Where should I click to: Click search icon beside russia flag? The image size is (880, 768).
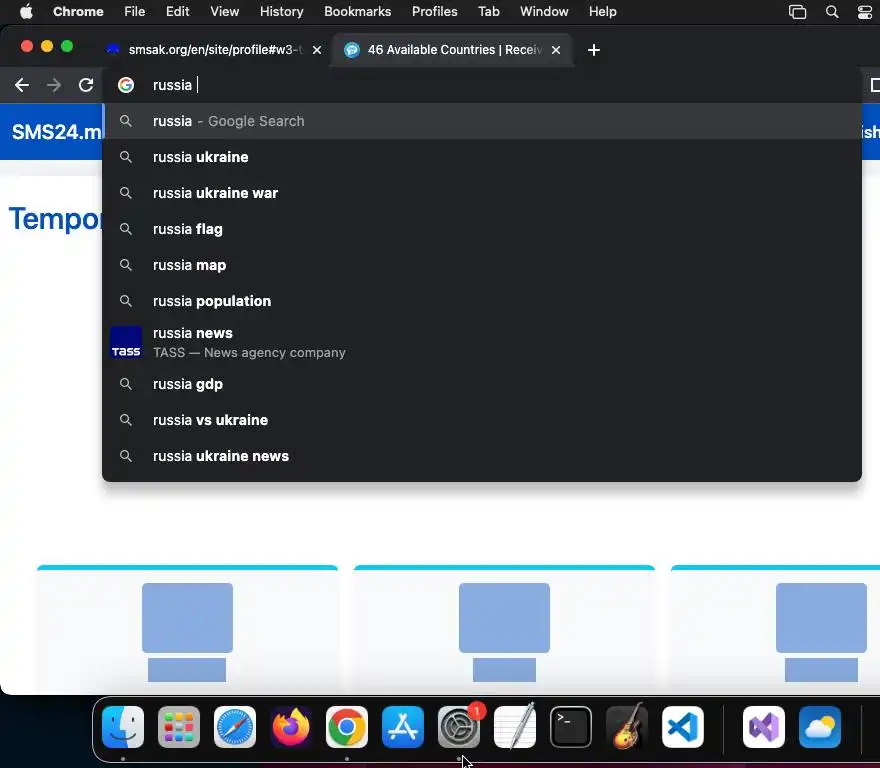[126, 229]
